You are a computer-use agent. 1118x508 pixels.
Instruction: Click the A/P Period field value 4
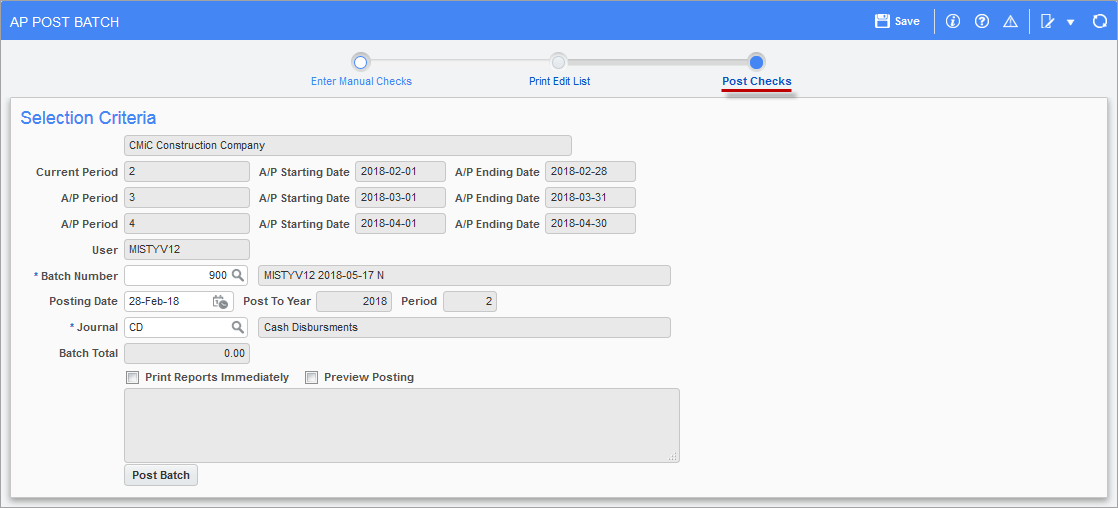187,223
